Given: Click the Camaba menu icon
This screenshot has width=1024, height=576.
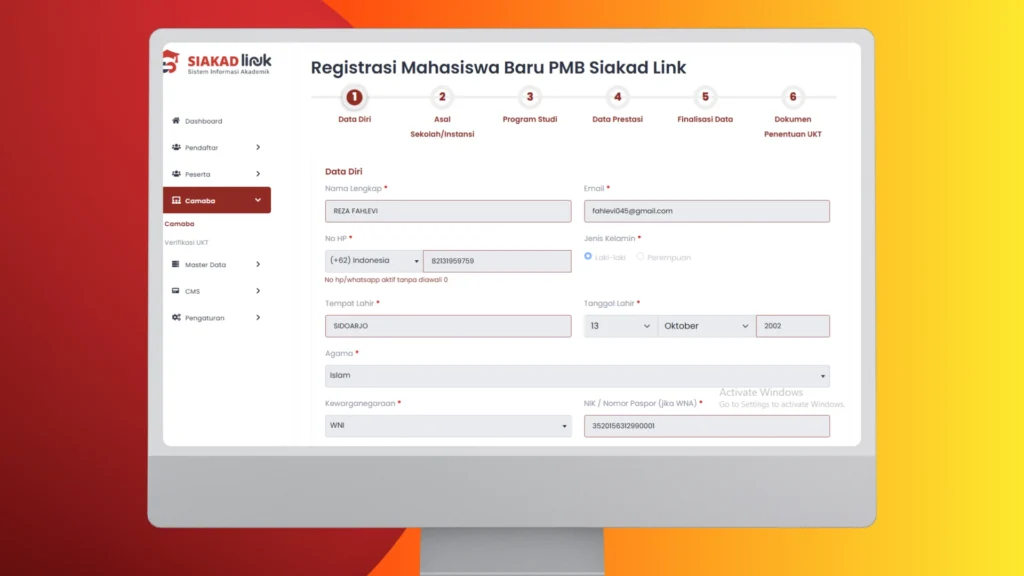Looking at the screenshot, I should [176, 200].
